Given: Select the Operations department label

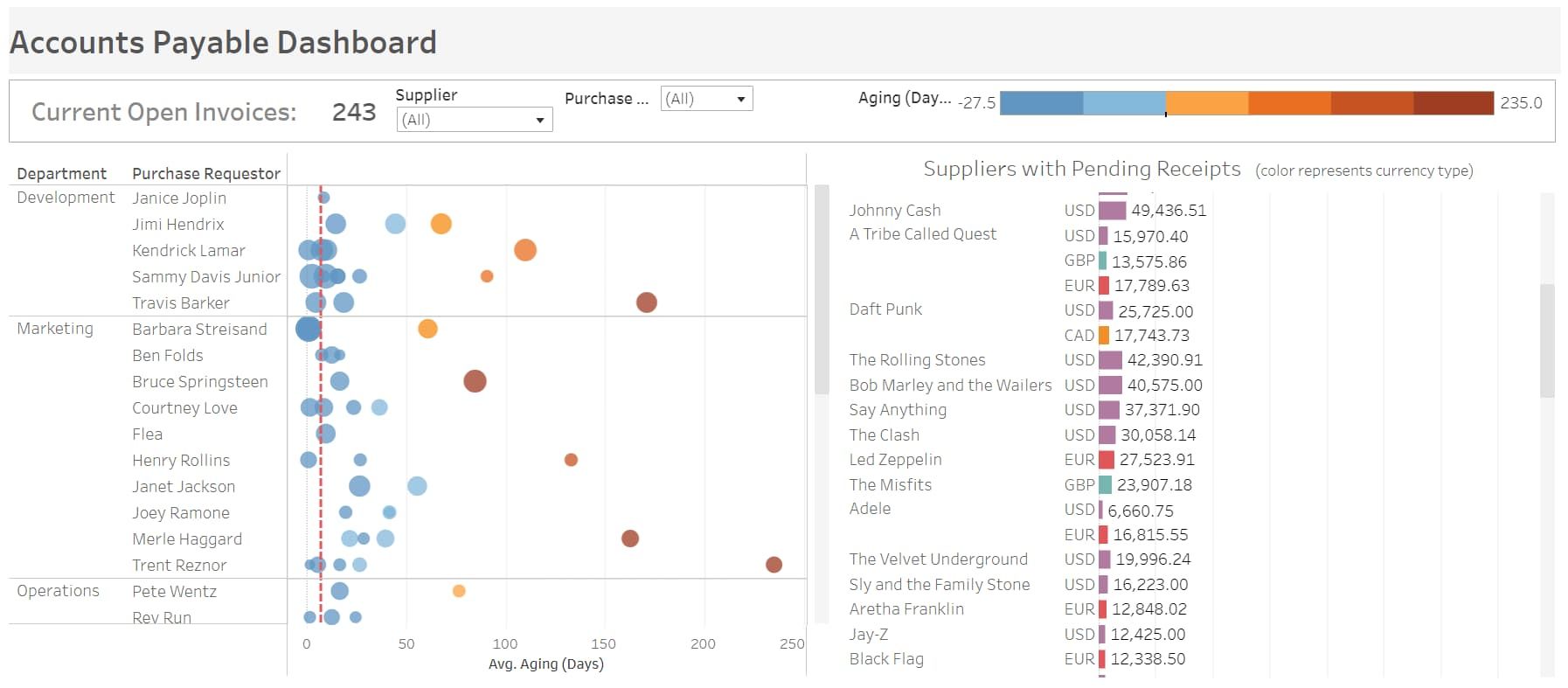Looking at the screenshot, I should pos(58,591).
